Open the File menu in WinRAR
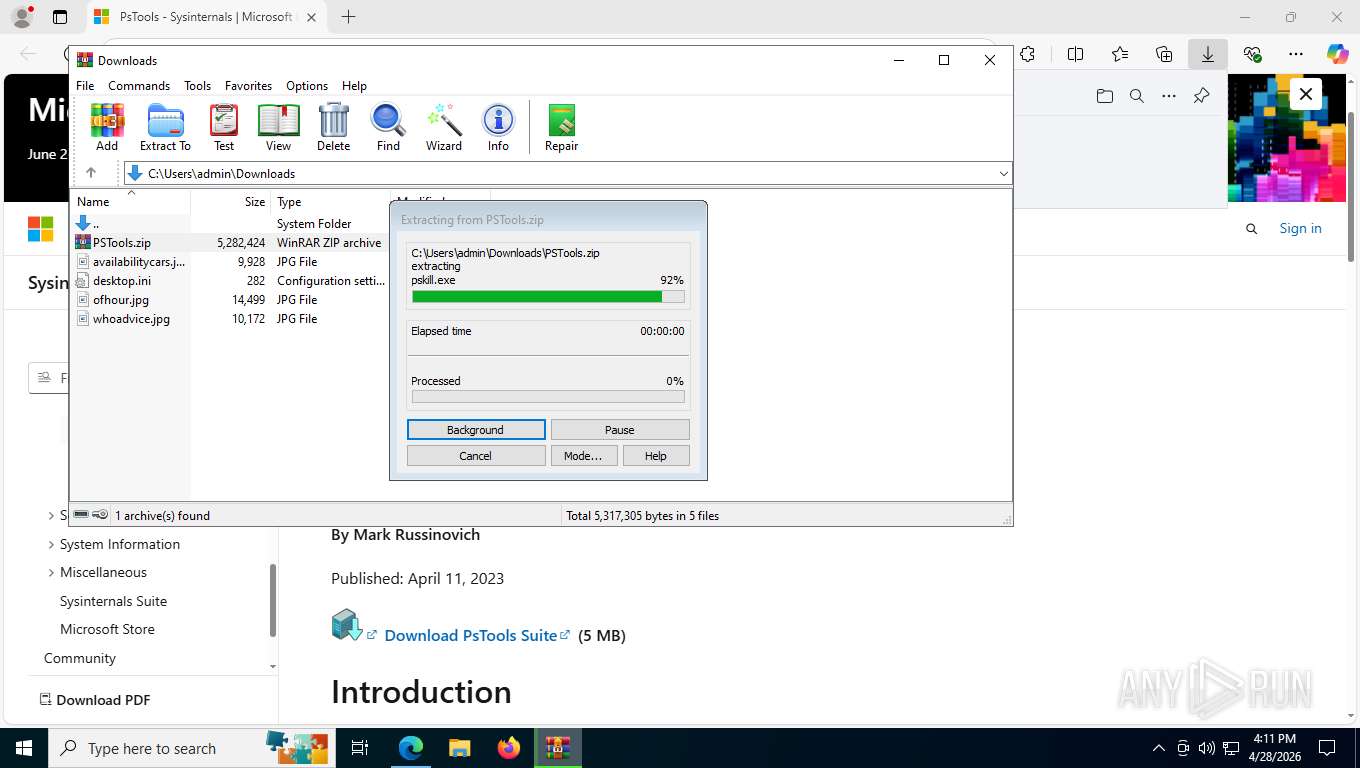Screen dimensions: 1360x768 [85, 86]
